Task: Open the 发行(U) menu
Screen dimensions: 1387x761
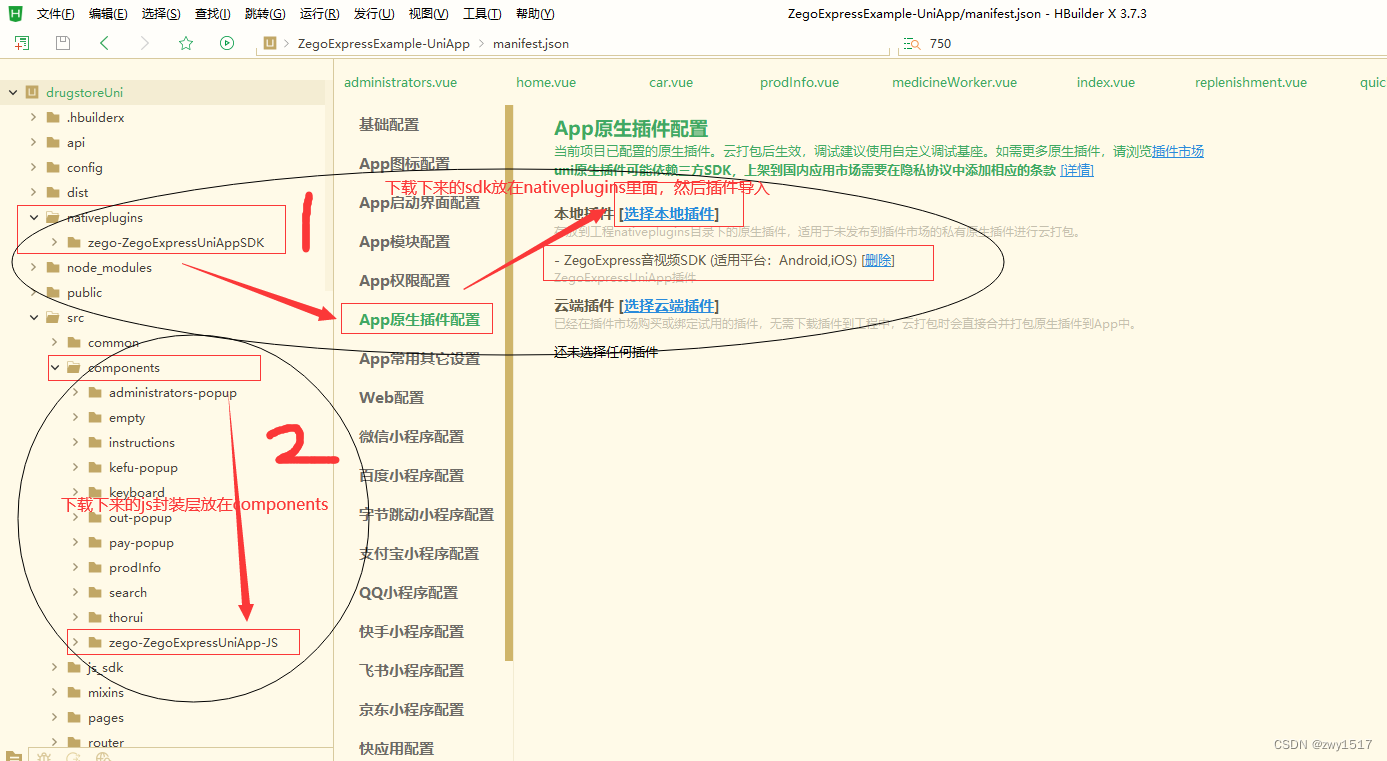Action: point(373,14)
